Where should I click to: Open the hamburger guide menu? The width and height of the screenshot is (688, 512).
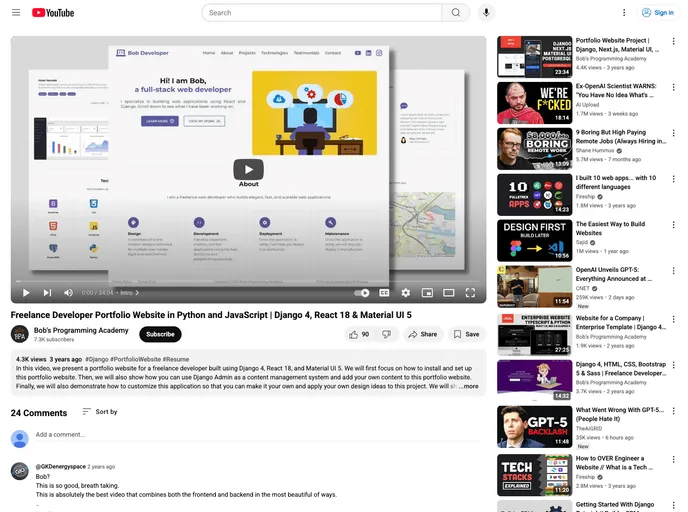point(16,13)
